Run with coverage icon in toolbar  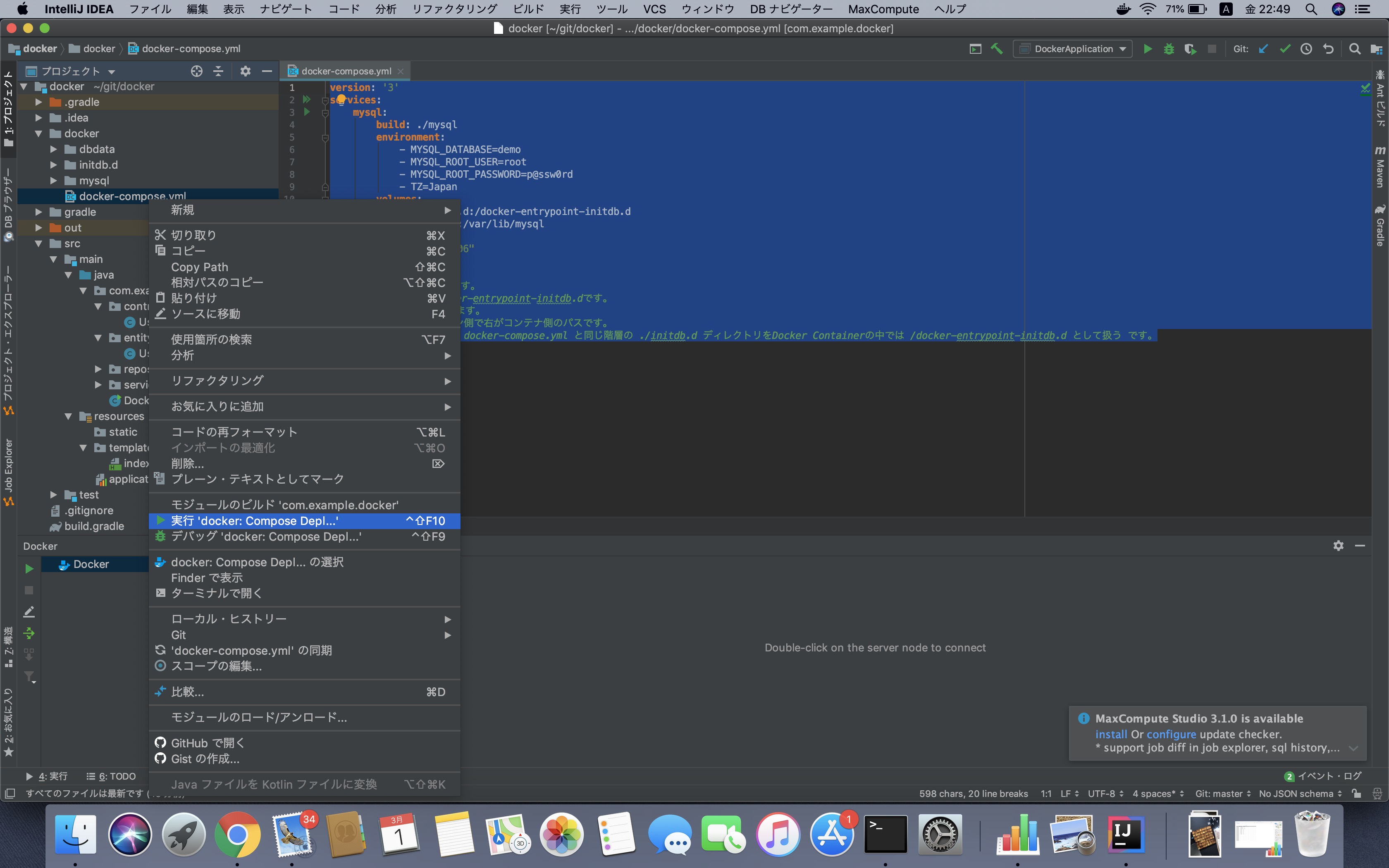(1191, 49)
